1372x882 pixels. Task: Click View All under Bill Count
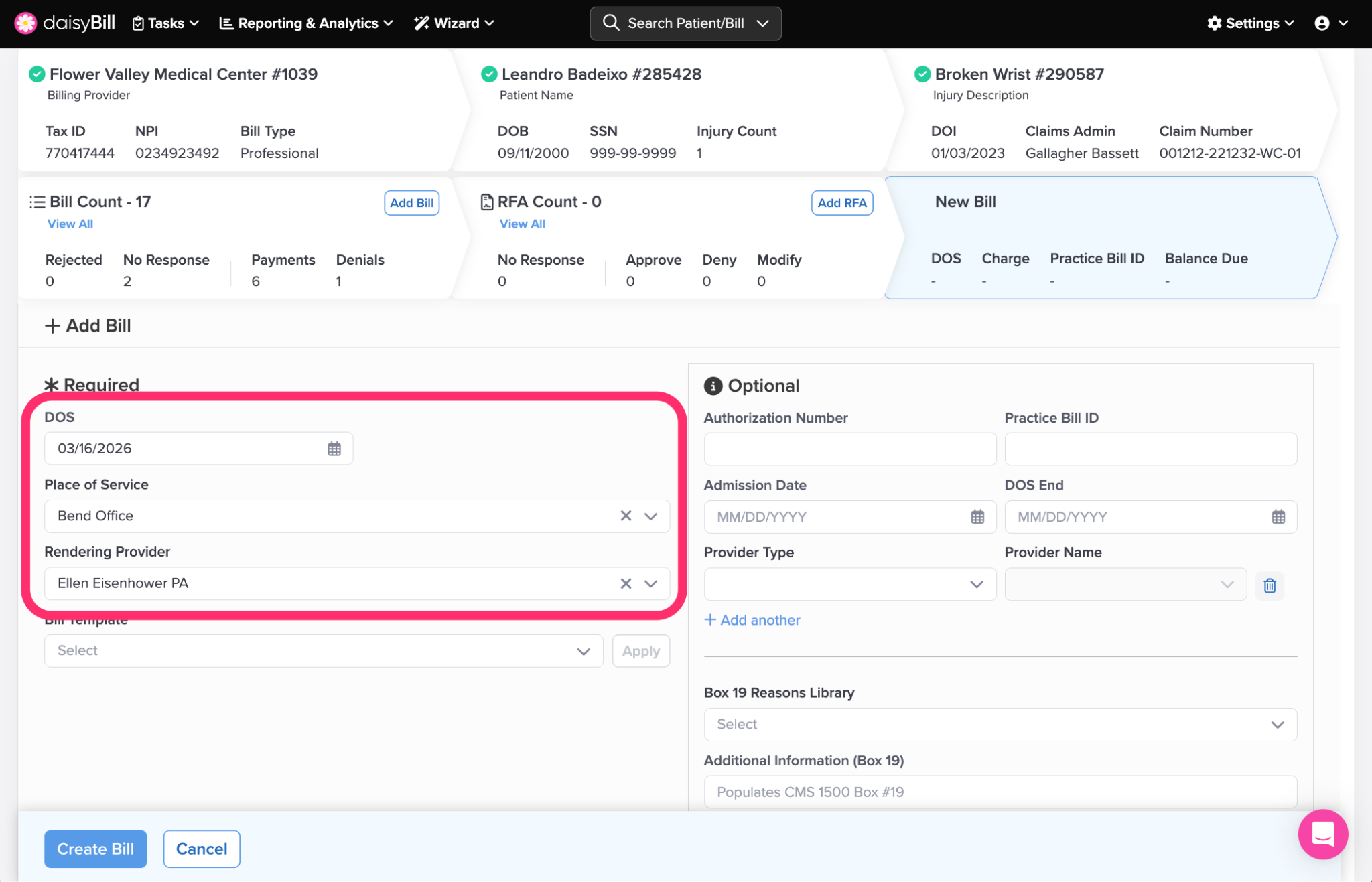[70, 224]
